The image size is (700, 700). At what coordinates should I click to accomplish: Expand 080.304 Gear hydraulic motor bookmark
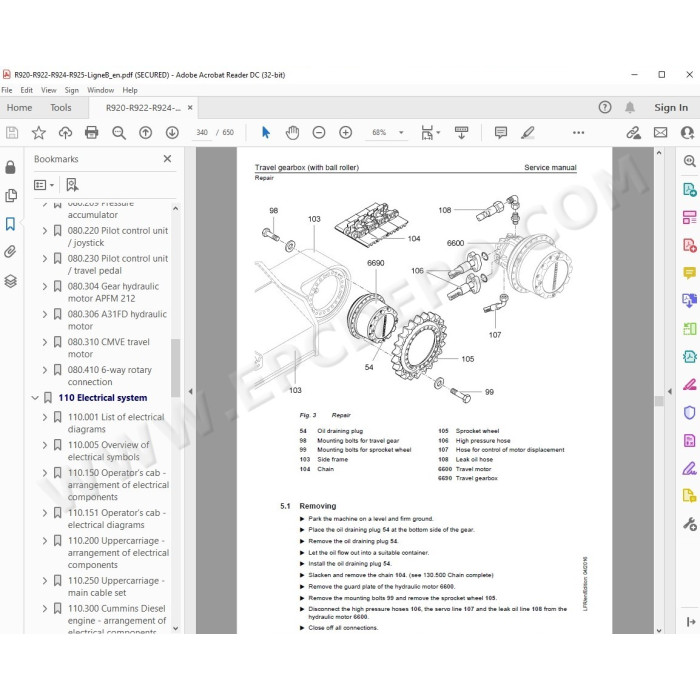pyautogui.click(x=45, y=286)
